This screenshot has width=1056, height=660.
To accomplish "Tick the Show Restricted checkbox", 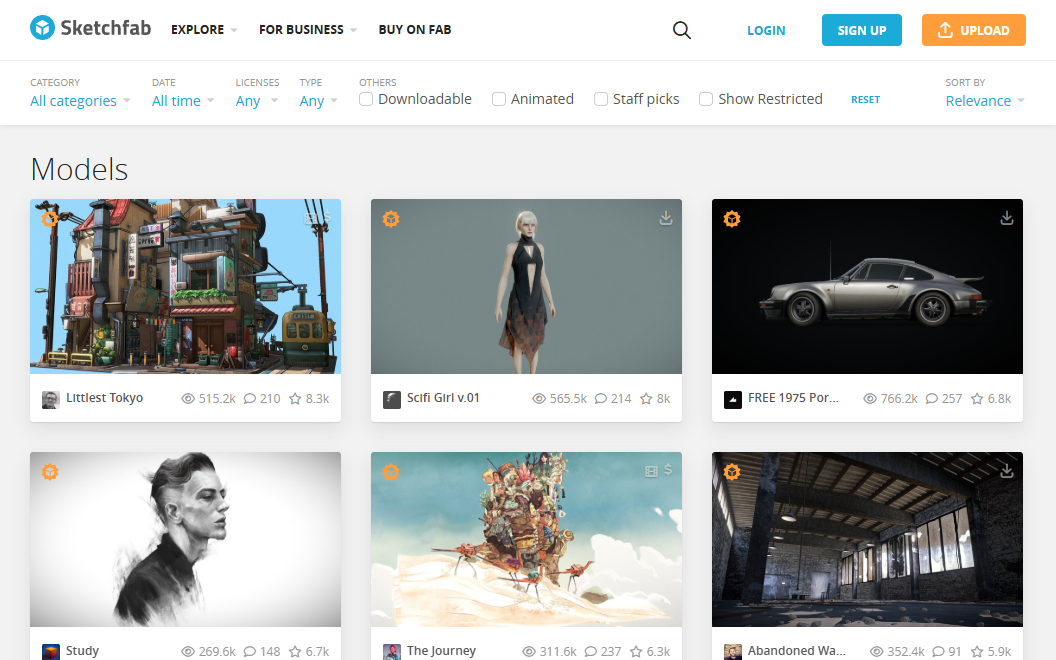I will click(706, 99).
